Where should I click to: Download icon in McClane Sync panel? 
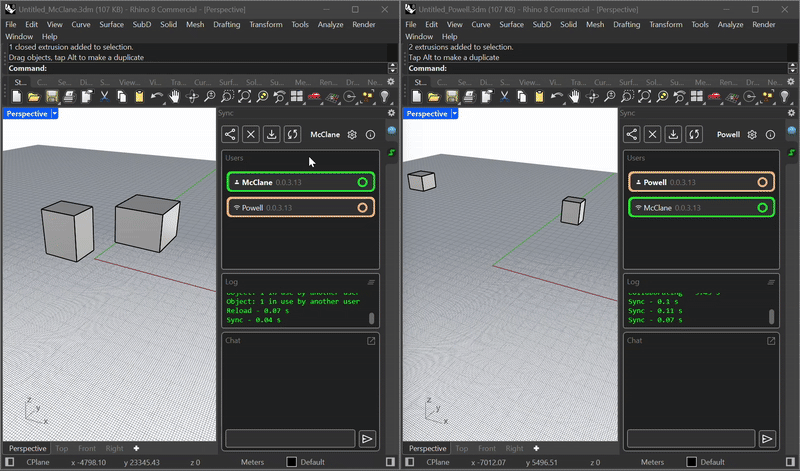point(271,135)
